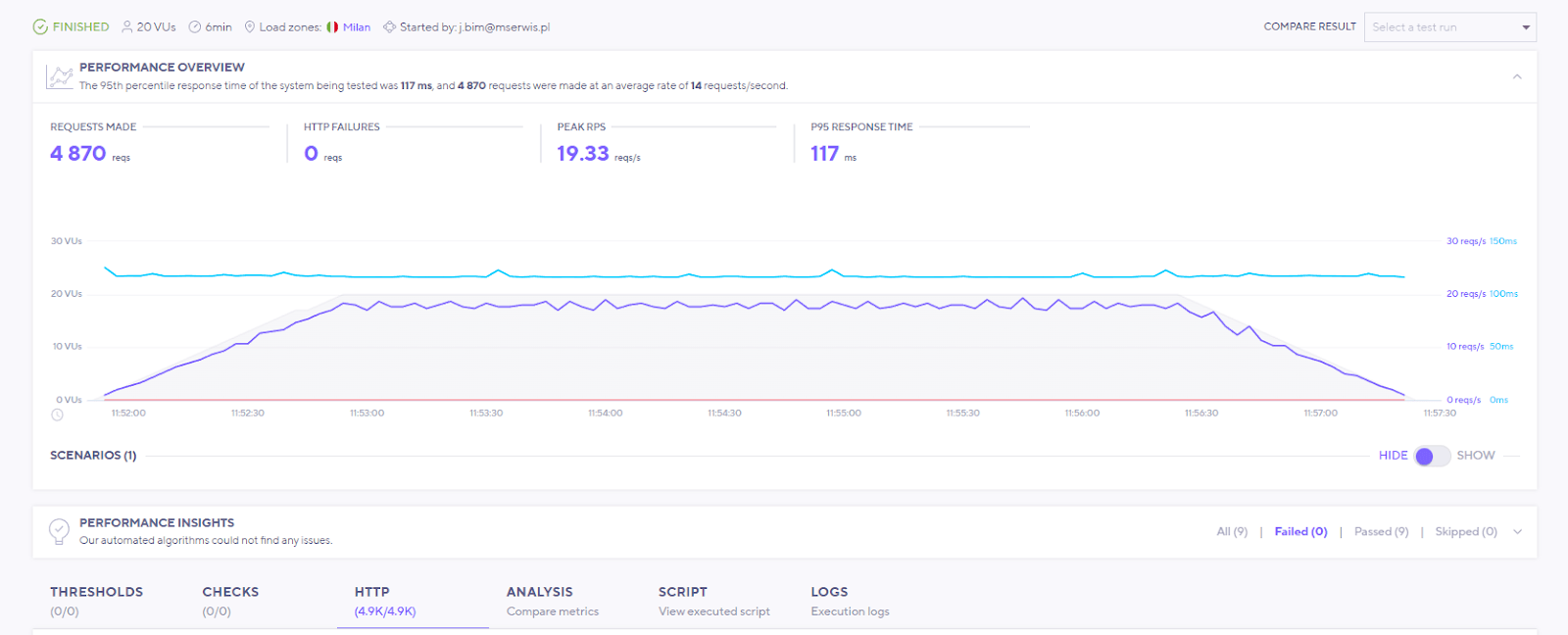Image resolution: width=1568 pixels, height=635 pixels.
Task: Click the COMPARE RESULT label
Action: pyautogui.click(x=1310, y=26)
